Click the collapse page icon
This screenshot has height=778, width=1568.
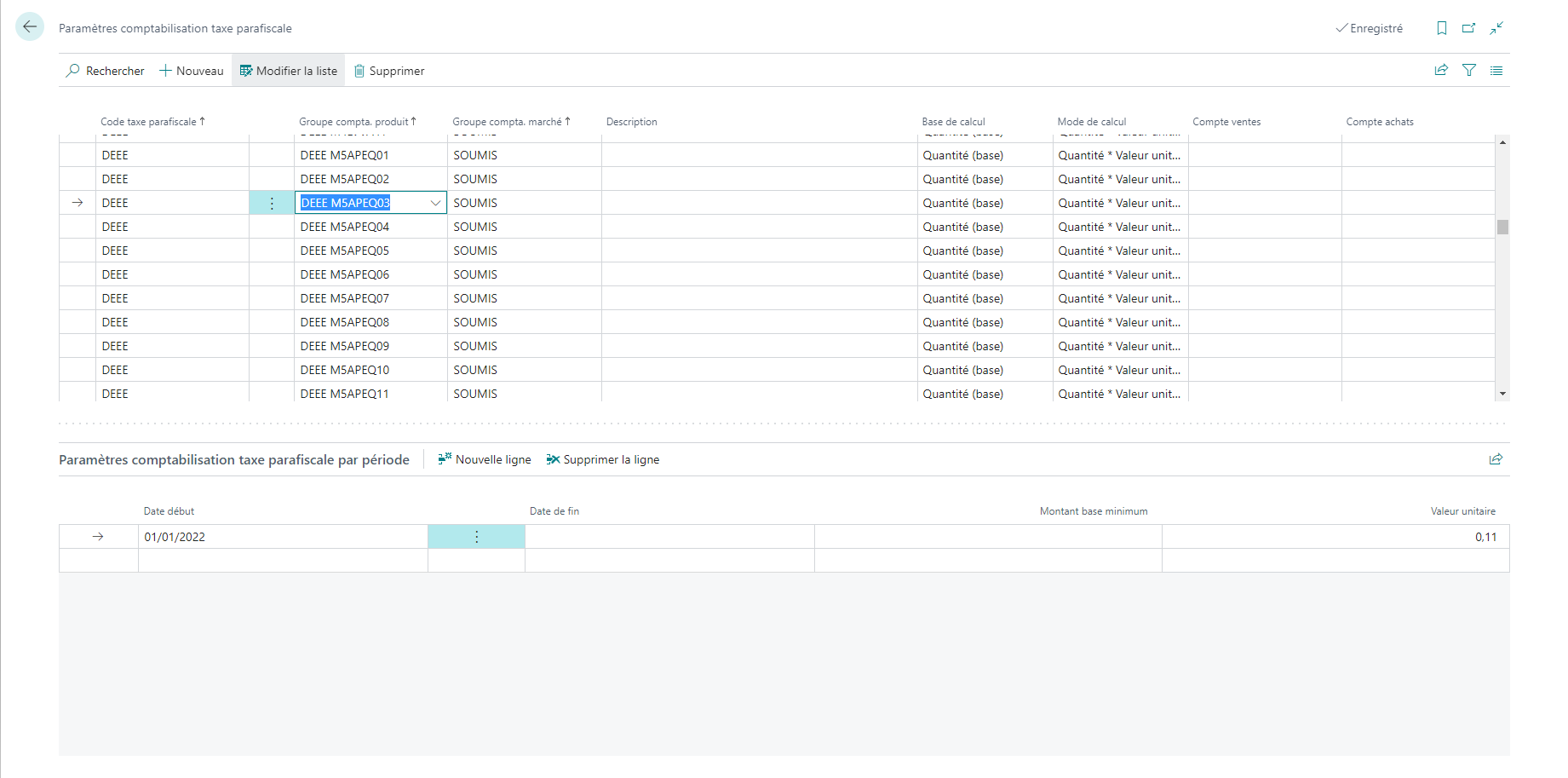point(1496,28)
